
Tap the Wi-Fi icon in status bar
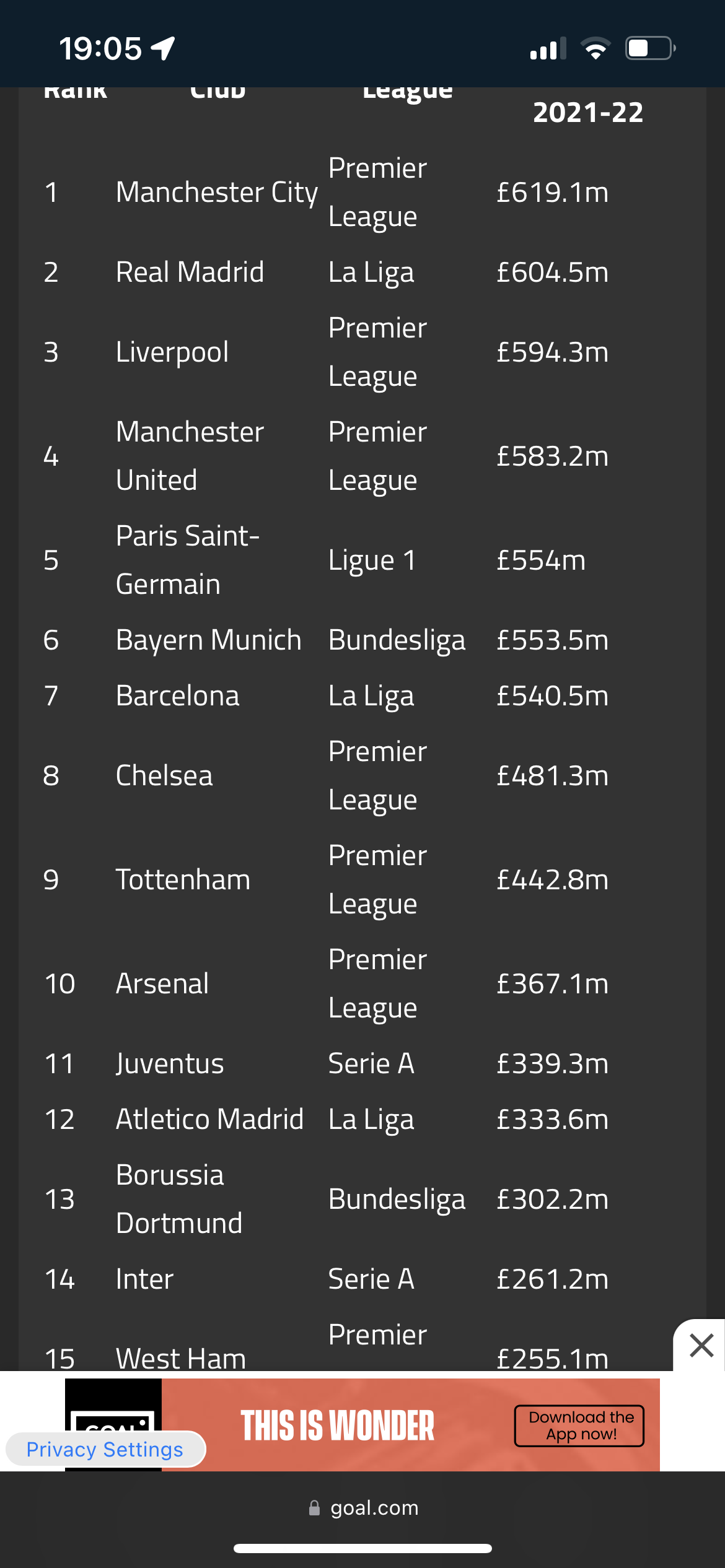595,48
